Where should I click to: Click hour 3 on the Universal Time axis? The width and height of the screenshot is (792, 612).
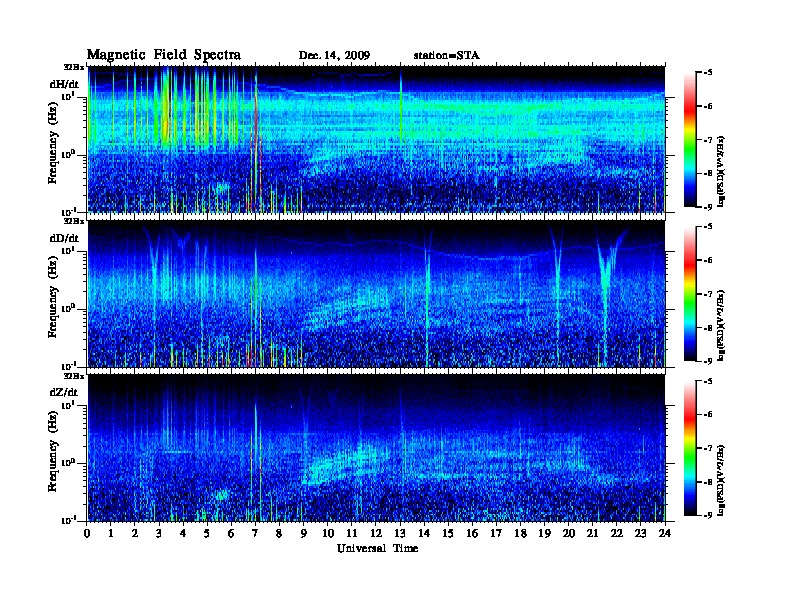pos(159,533)
